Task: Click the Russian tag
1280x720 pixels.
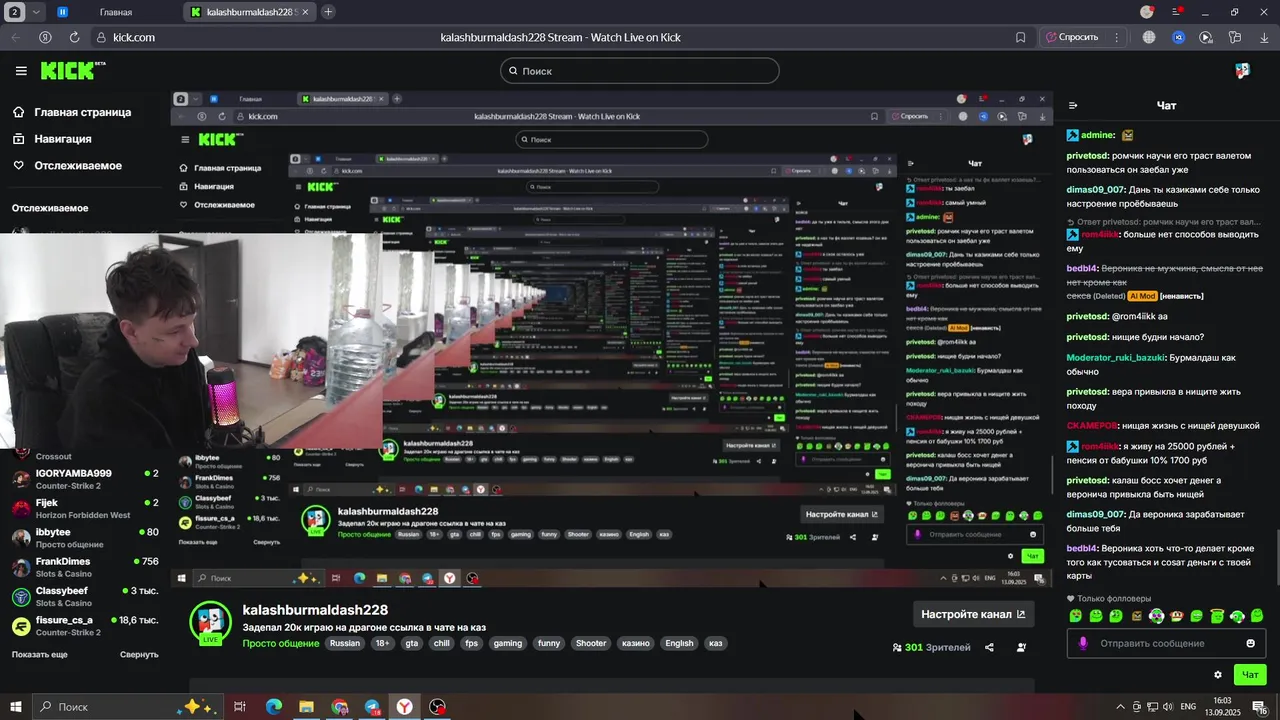Action: point(344,643)
